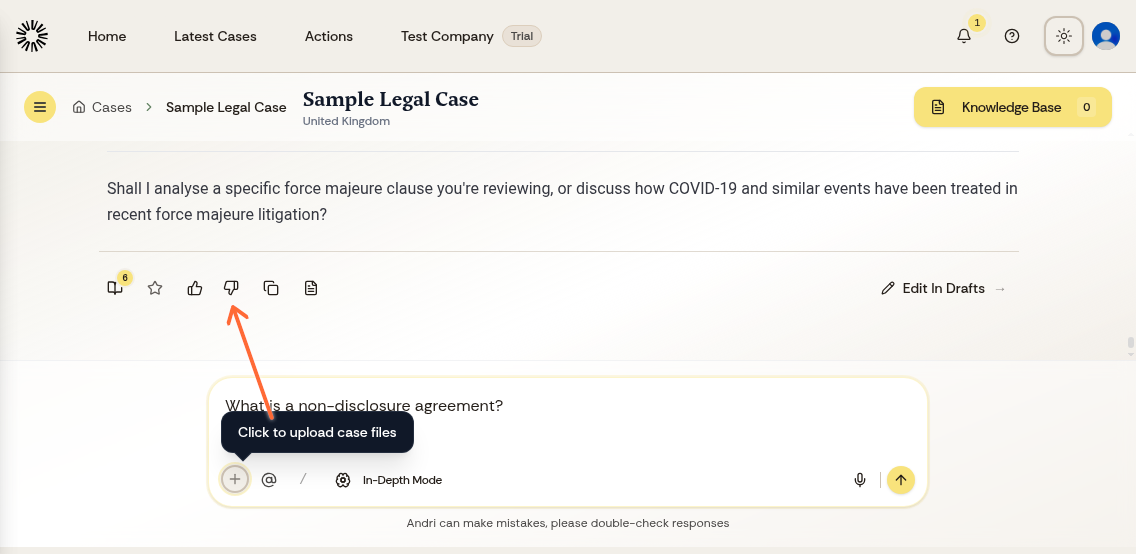Screen dimensions: 1136x554
Task: Give the response a thumbs down
Action: (x=232, y=288)
